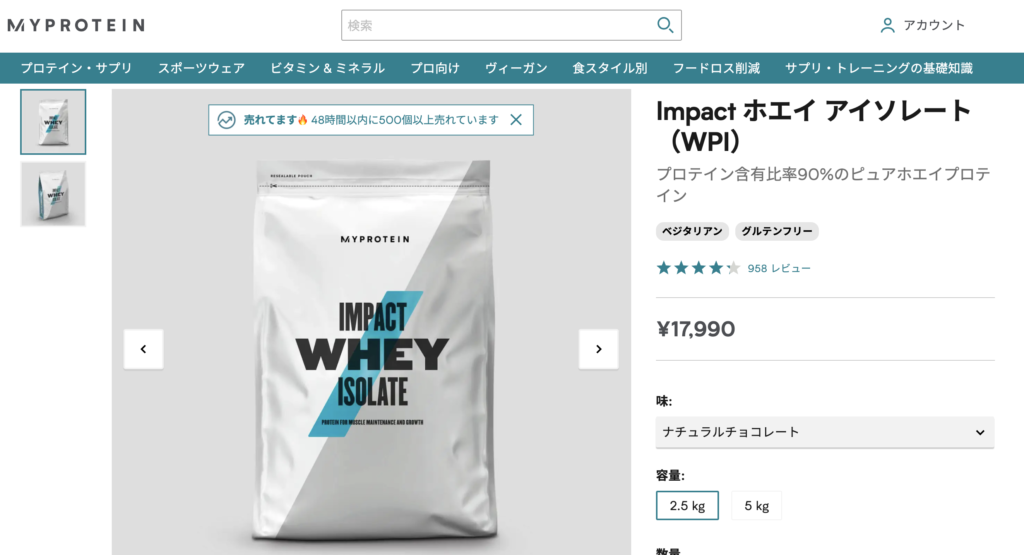Open the スポーツウェア menu
The width and height of the screenshot is (1024, 555).
coord(201,68)
